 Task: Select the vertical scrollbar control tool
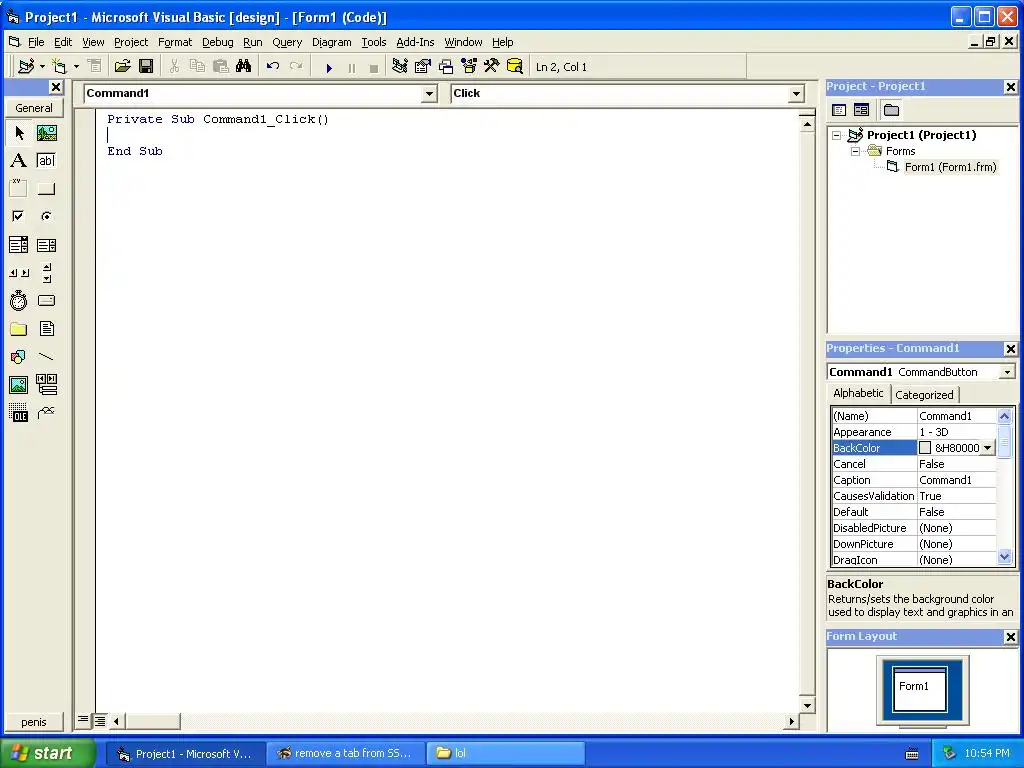click(46, 273)
